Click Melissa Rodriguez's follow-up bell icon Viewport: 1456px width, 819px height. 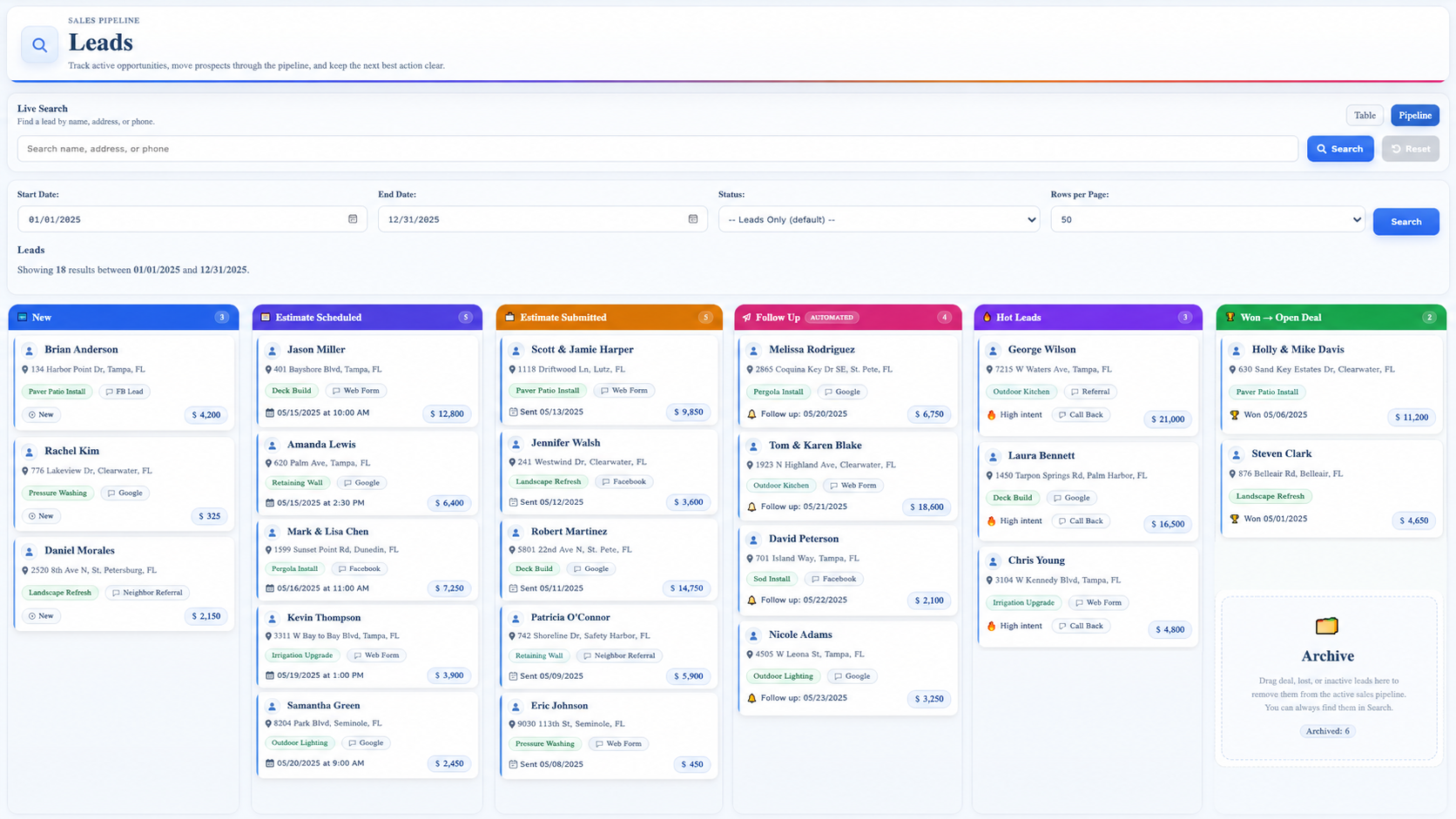(x=752, y=414)
